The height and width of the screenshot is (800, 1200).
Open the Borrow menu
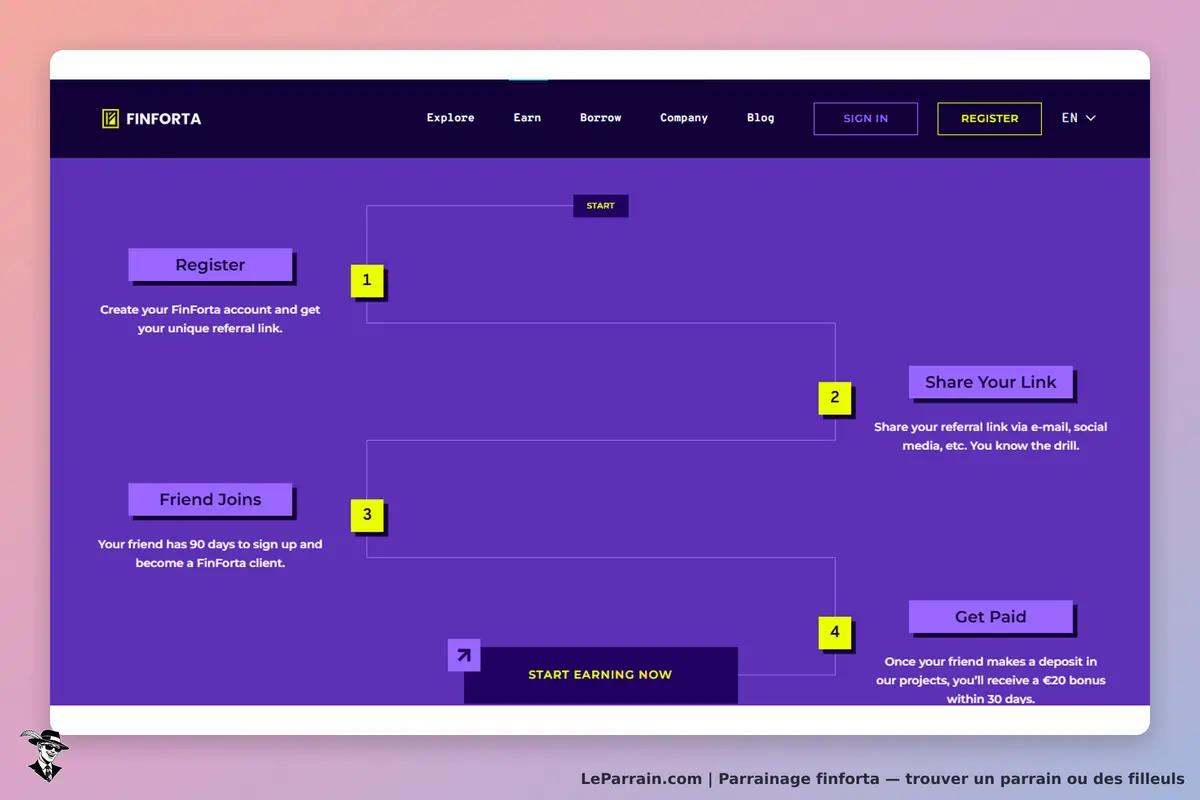(x=600, y=118)
